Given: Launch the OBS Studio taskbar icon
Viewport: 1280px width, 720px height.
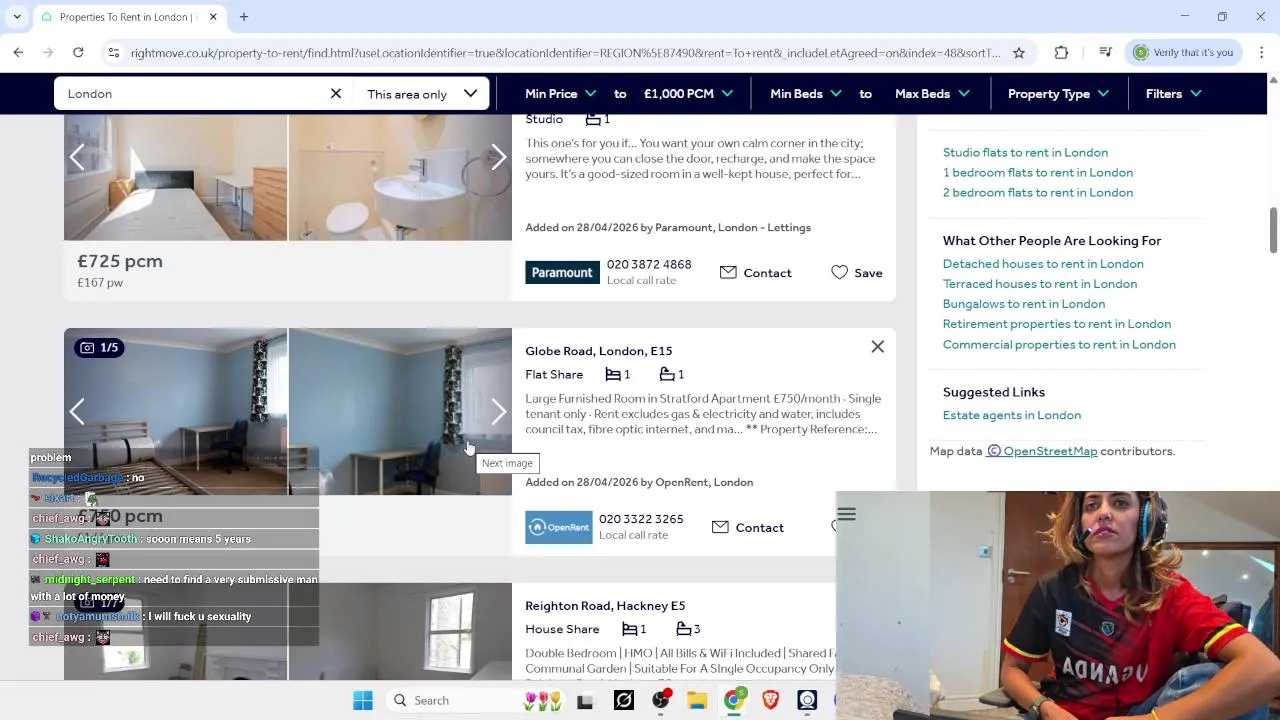Looking at the screenshot, I should point(661,700).
